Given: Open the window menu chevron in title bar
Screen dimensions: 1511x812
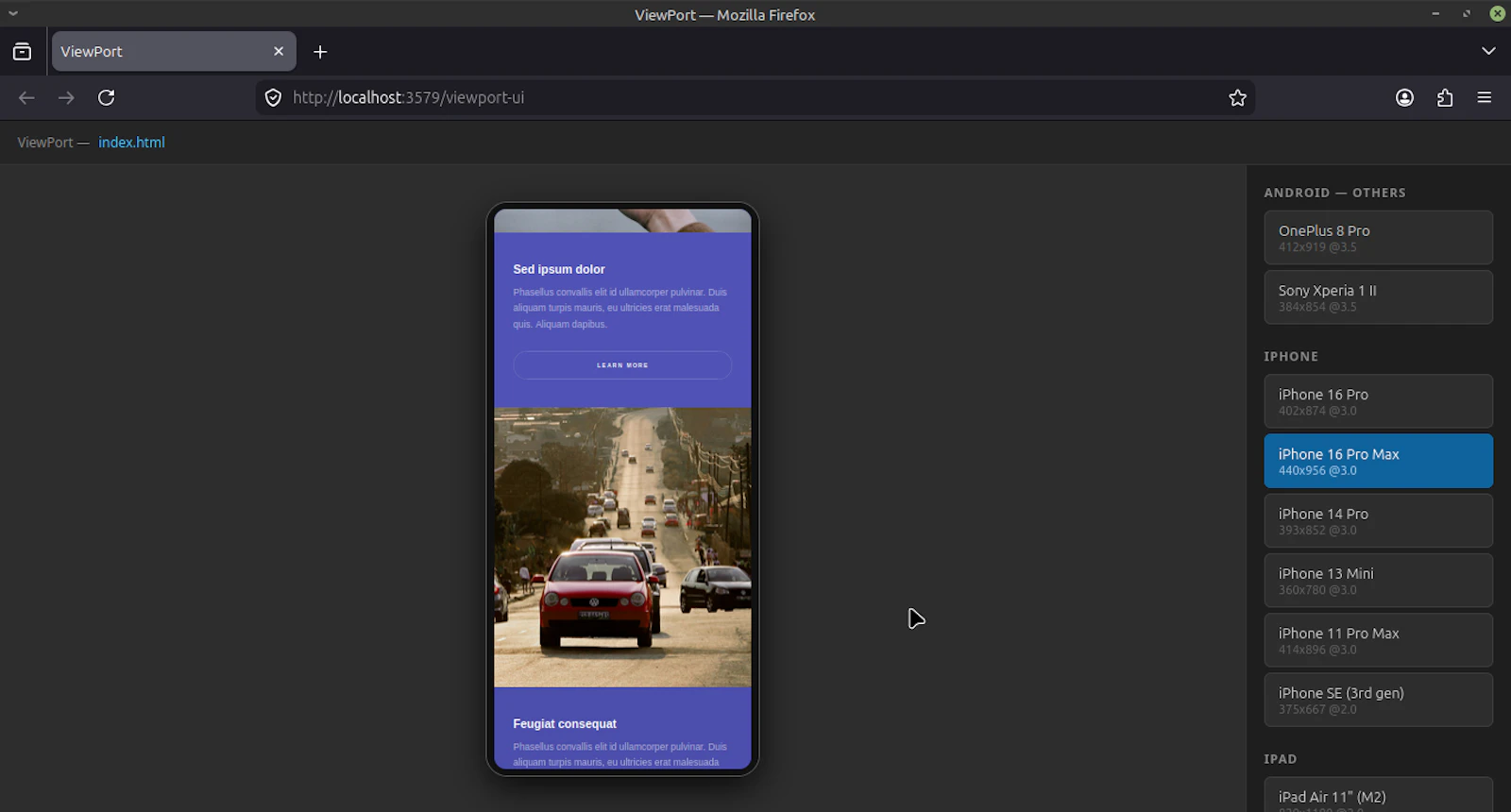Looking at the screenshot, I should coord(13,13).
